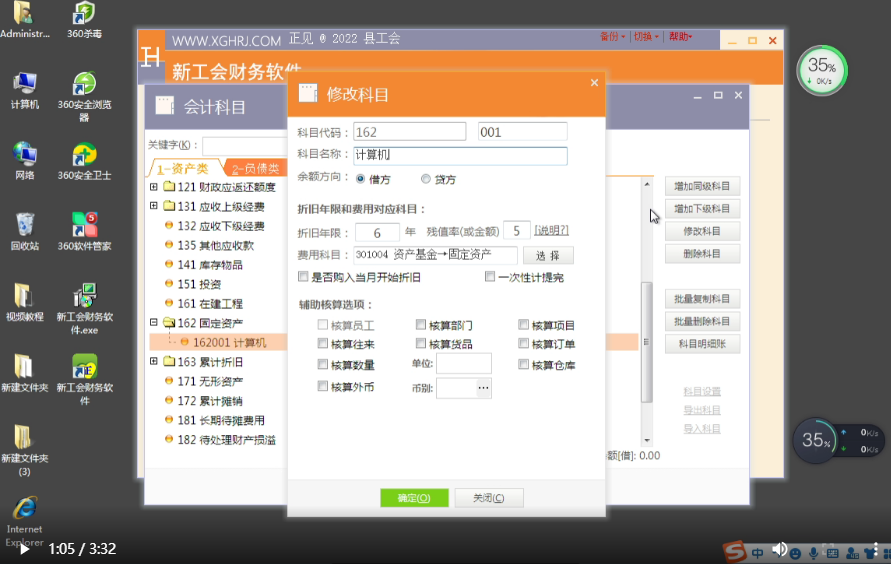Image resolution: width=891 pixels, height=564 pixels.
Task: Select the 贷方 balance direction radio button
Action: coord(426,179)
